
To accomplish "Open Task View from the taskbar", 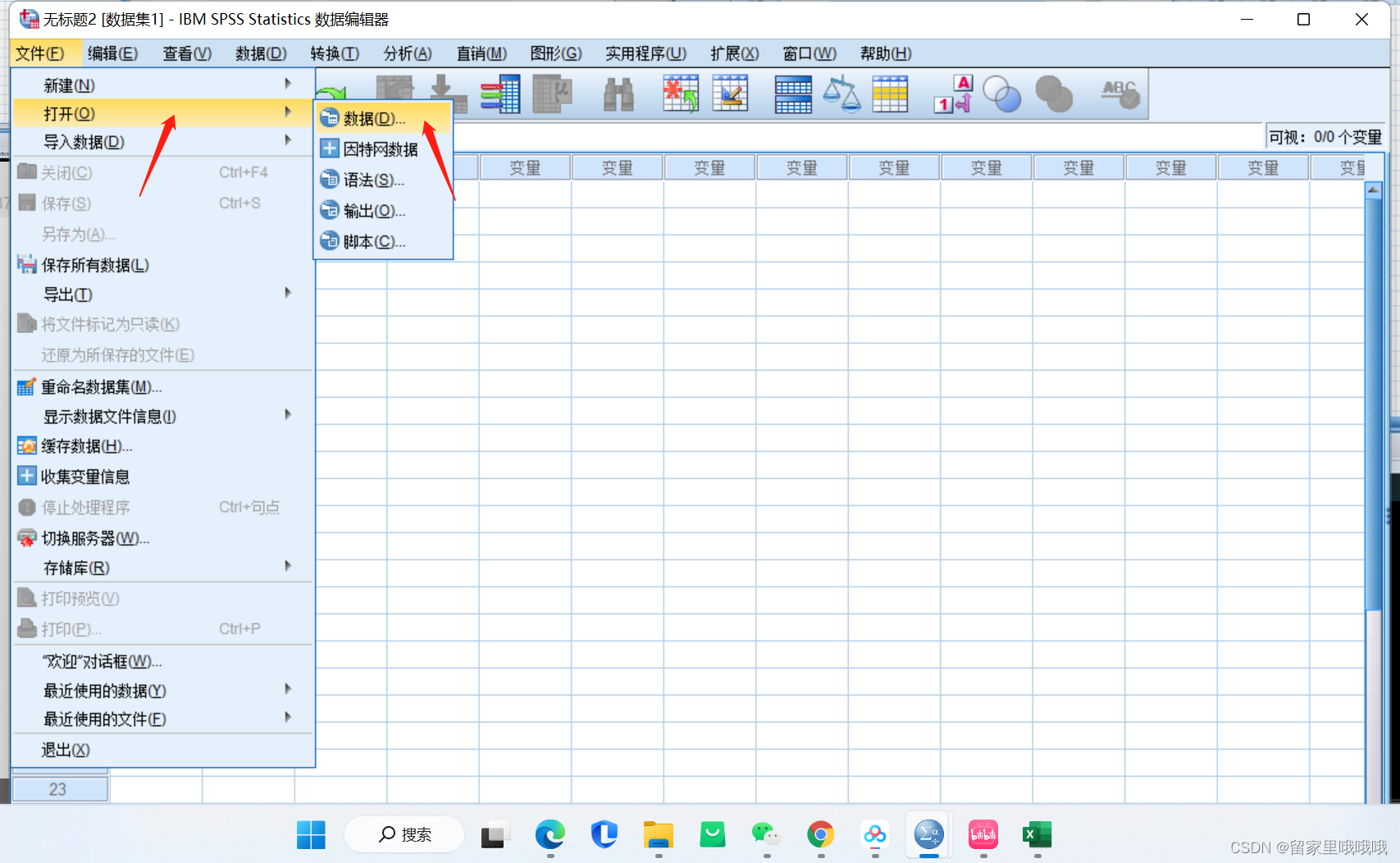I will point(495,835).
